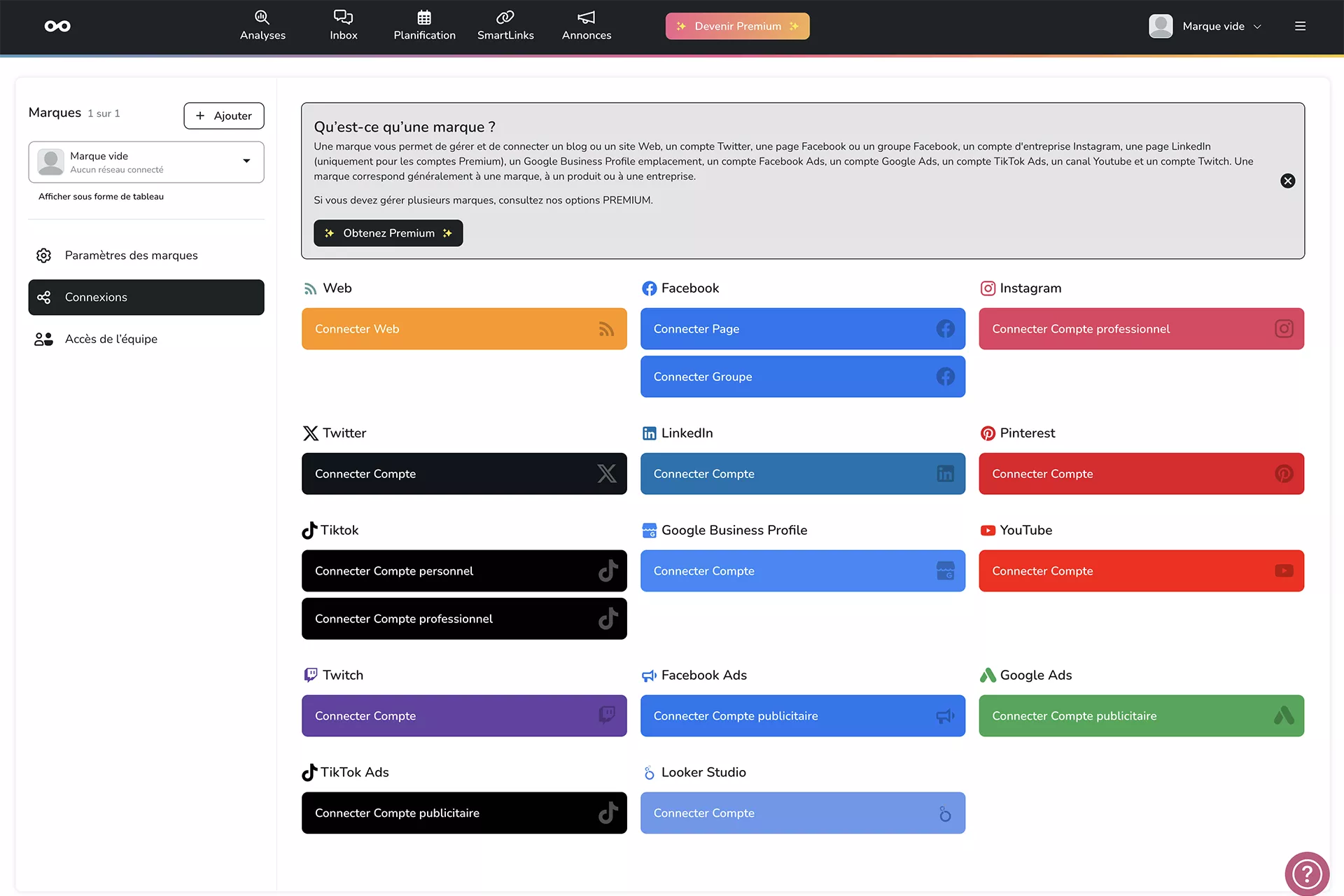Click the Annonces megaphone icon
Image resolution: width=1344 pixels, height=896 pixels.
[587, 17]
